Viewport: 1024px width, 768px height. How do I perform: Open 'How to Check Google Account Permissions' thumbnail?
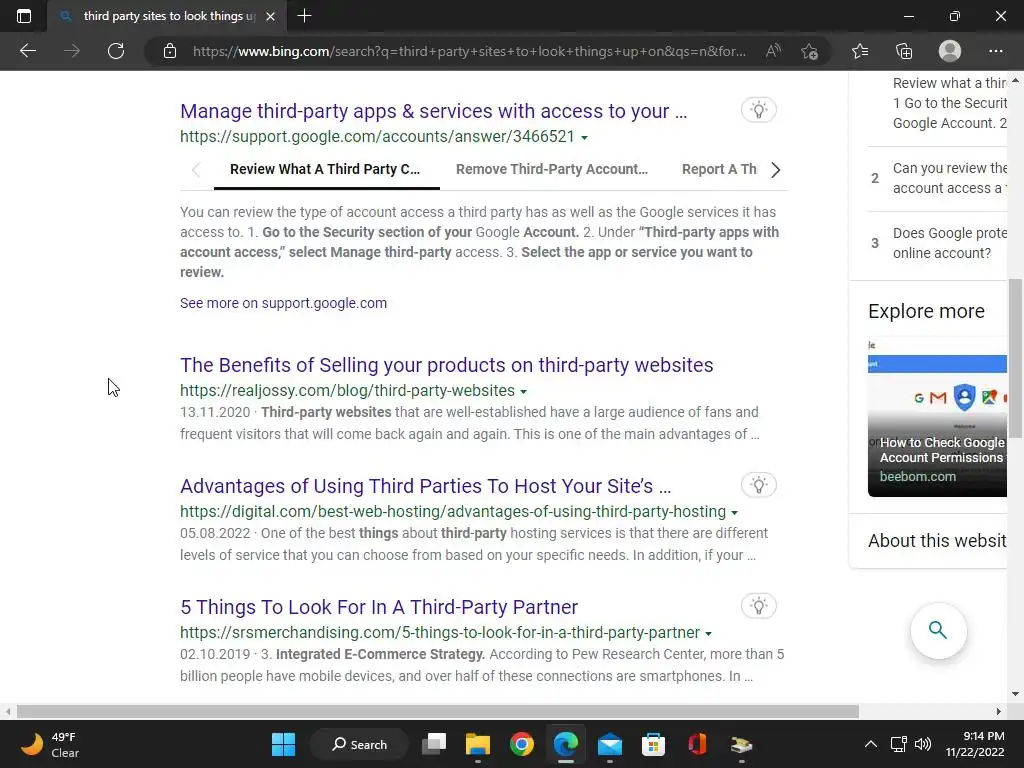[937, 417]
